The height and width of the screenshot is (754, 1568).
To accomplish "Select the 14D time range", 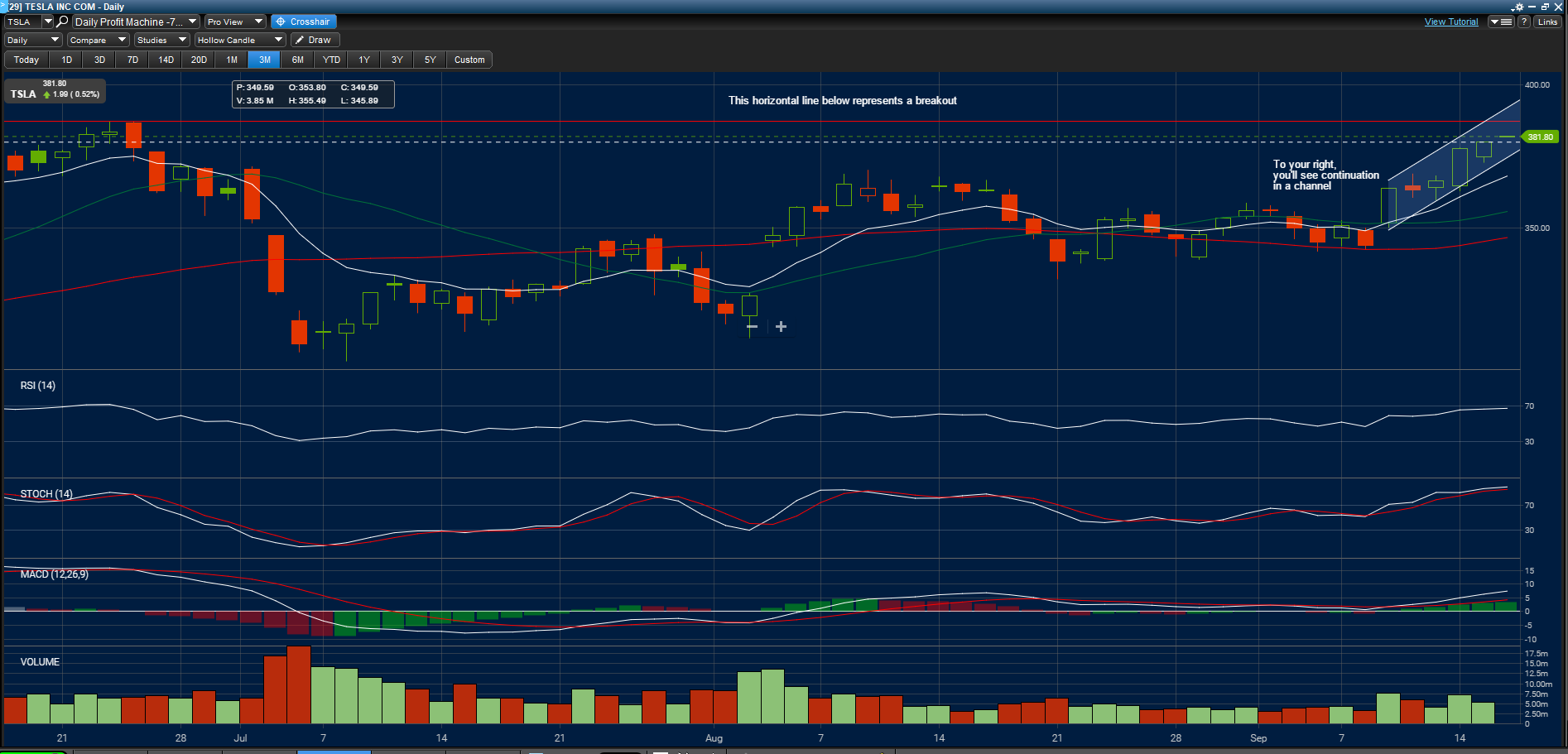I will [166, 60].
